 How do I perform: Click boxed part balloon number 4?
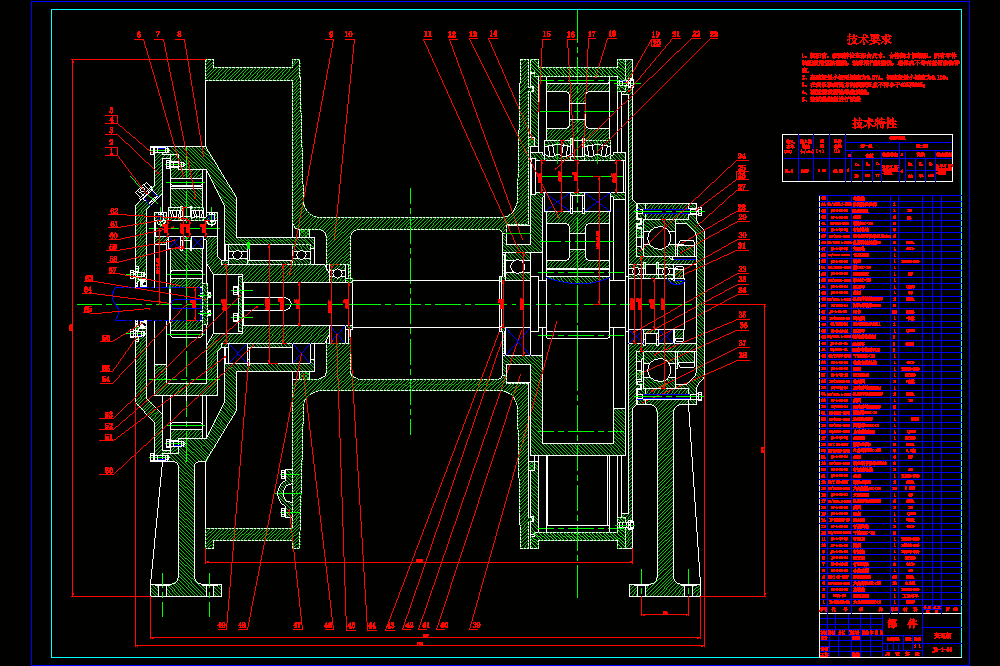[x=112, y=120]
